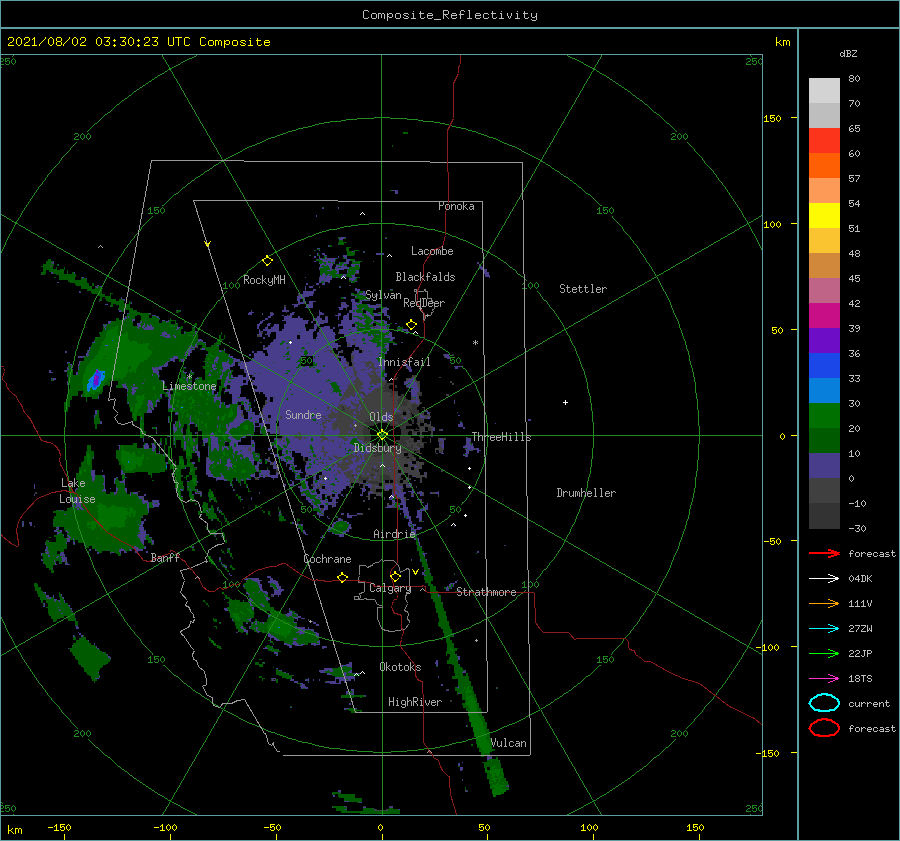Click the RedDeer city label
The image size is (900, 841).
tap(424, 303)
